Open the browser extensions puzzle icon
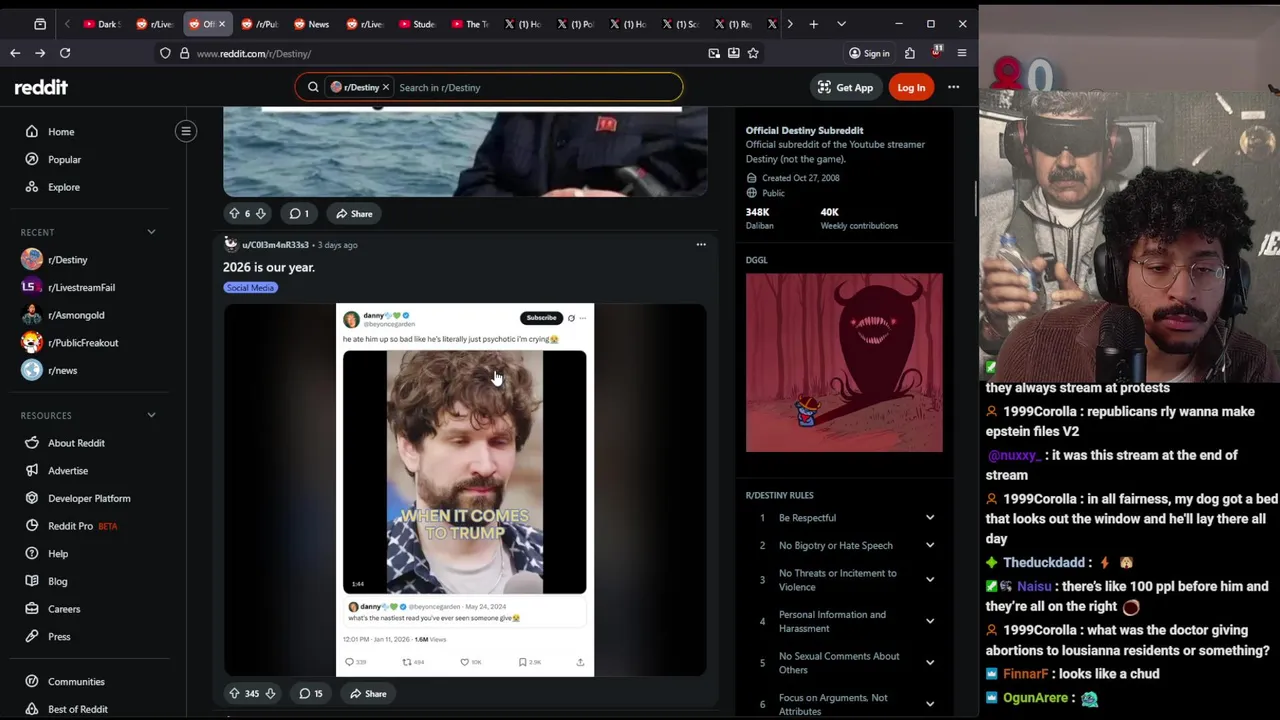Screen dimensions: 1280x720 (910, 53)
